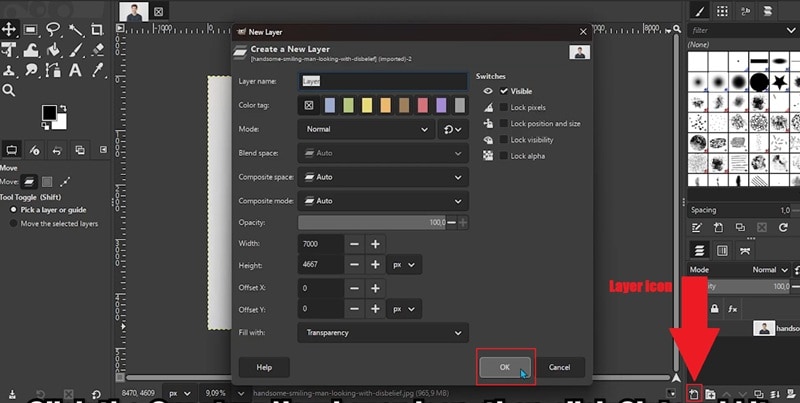Enable the Lock visibility checkbox
The height and width of the screenshot is (403, 800).
(504, 139)
